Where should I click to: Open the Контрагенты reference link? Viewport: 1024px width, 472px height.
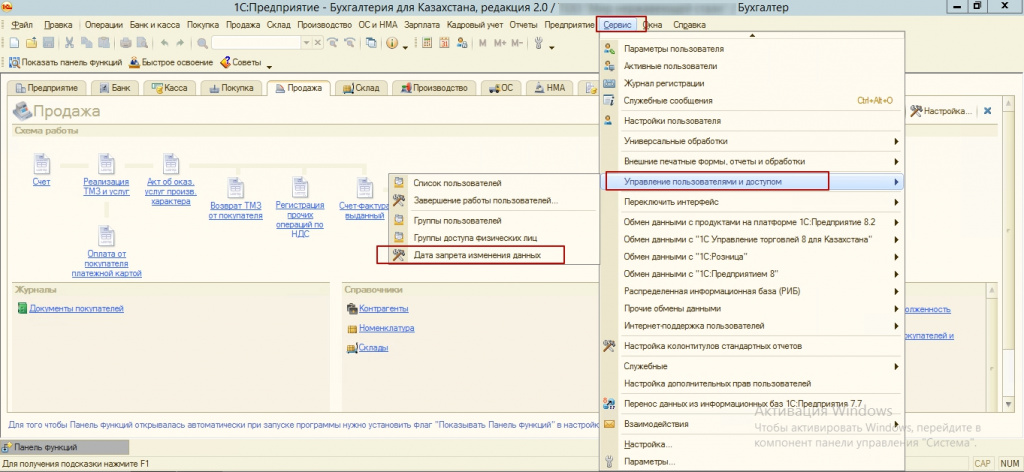tap(384, 309)
